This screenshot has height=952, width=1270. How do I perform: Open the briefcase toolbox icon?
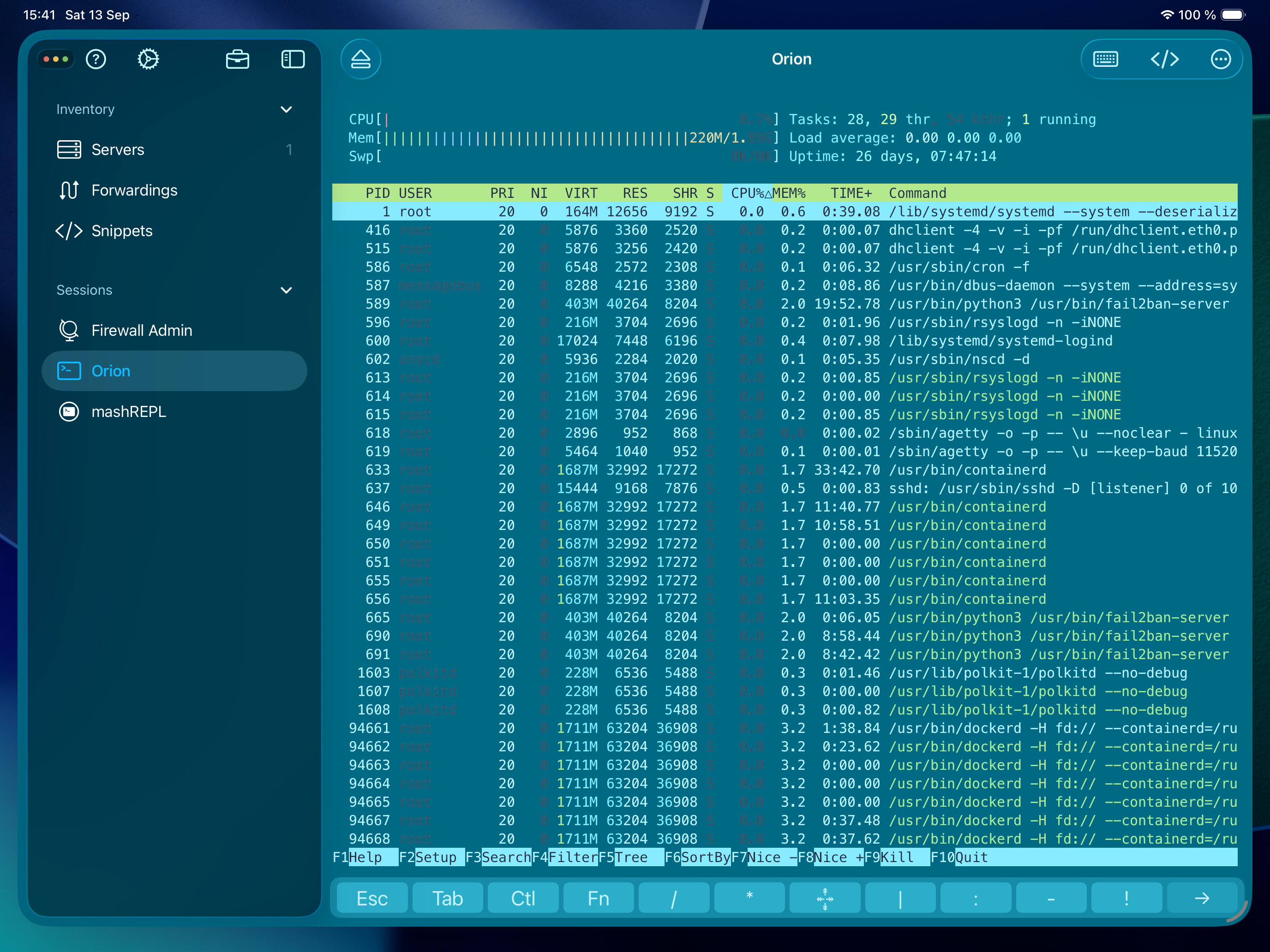point(237,59)
